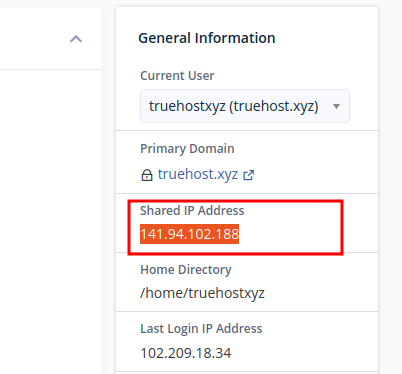
Task: Click the General Information heading
Action: 207,38
